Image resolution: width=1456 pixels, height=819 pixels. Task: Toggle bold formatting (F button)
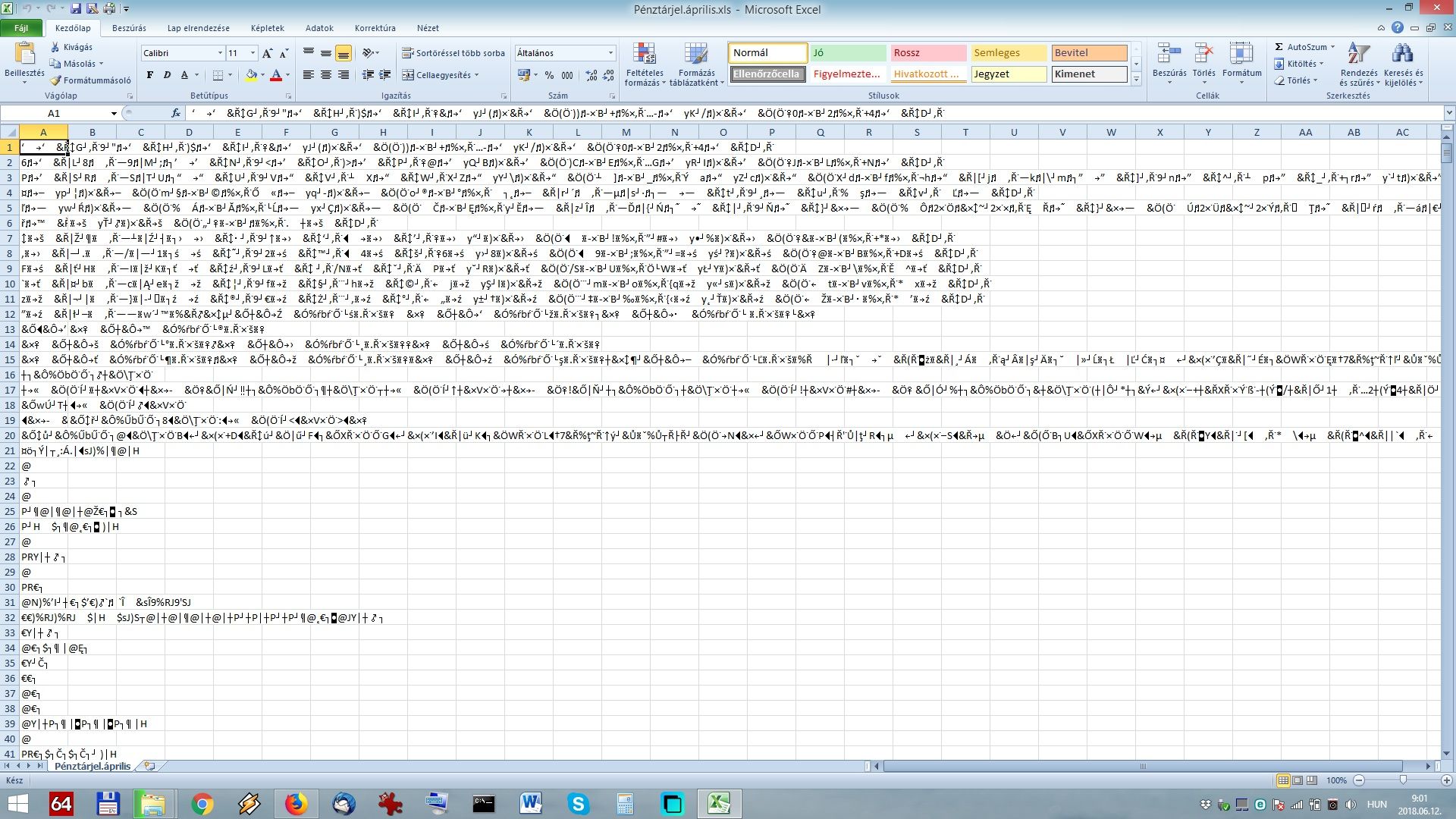coord(150,75)
